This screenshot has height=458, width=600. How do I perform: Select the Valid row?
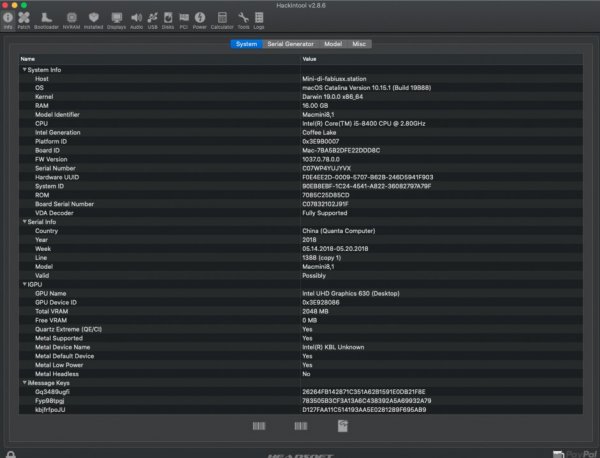tap(301, 275)
